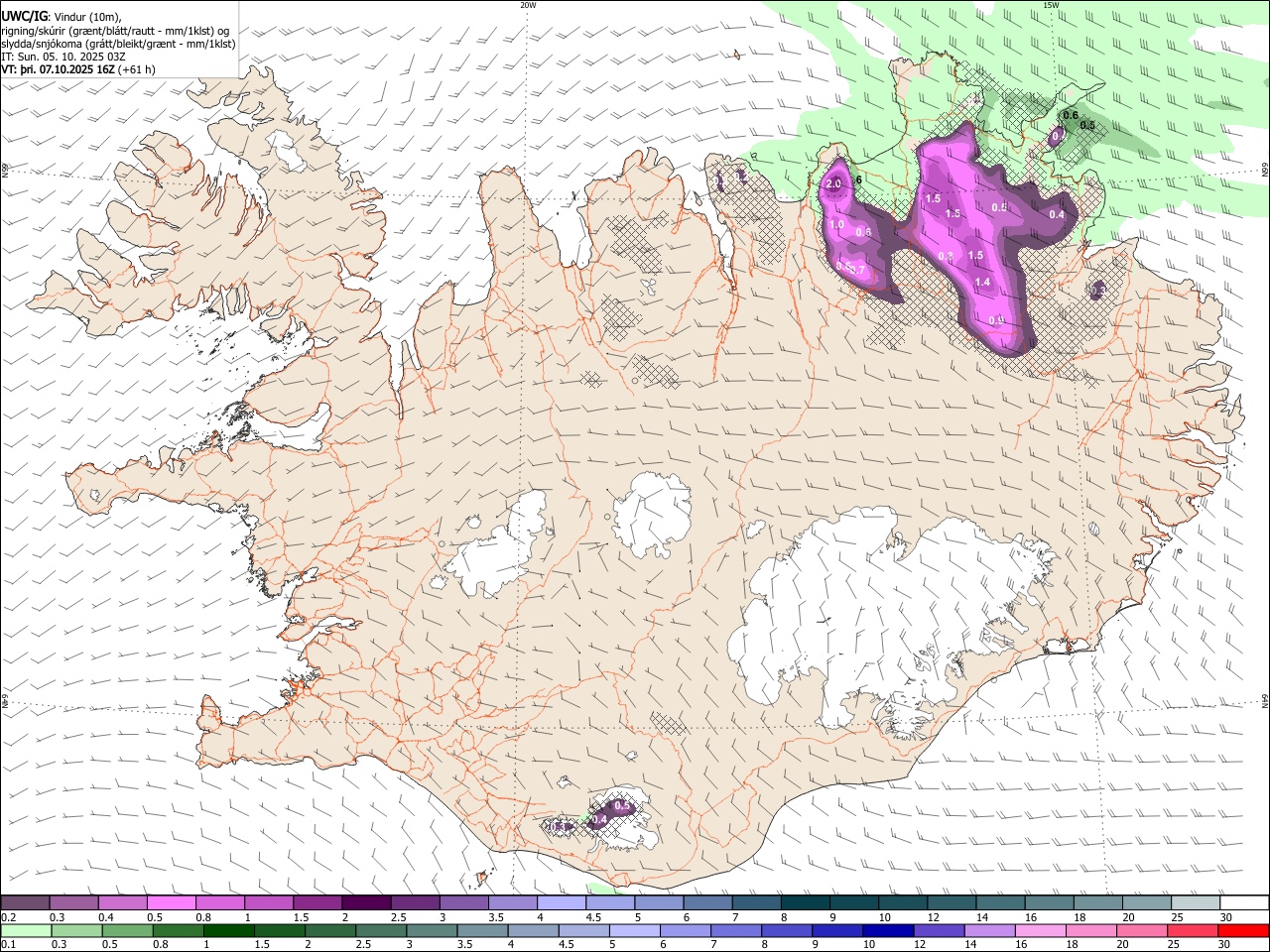Select the light pink 16 mm rain swatch
The width and height of the screenshot is (1270, 952).
click(x=1040, y=930)
